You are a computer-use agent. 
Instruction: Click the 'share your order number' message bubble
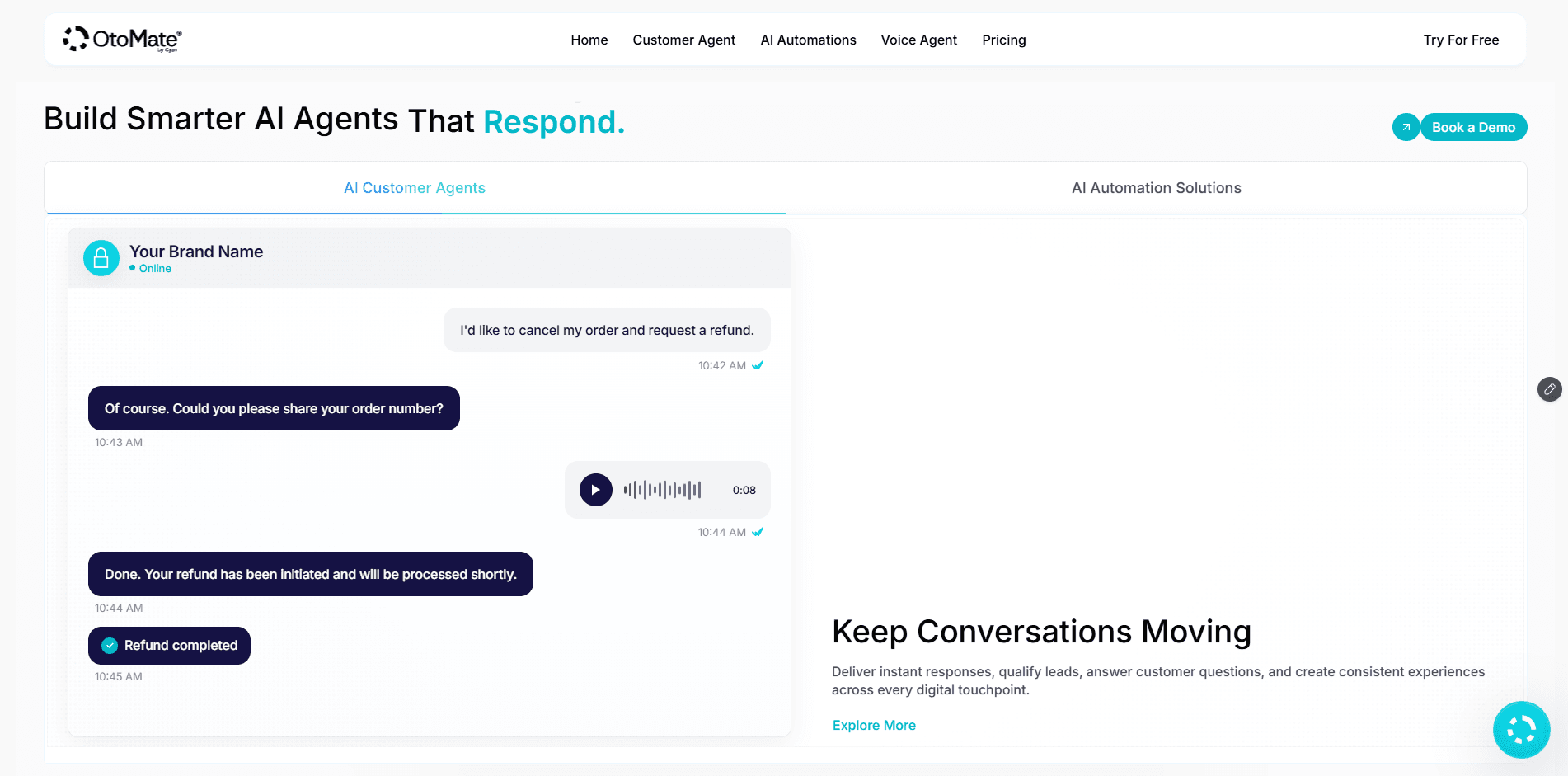(274, 408)
